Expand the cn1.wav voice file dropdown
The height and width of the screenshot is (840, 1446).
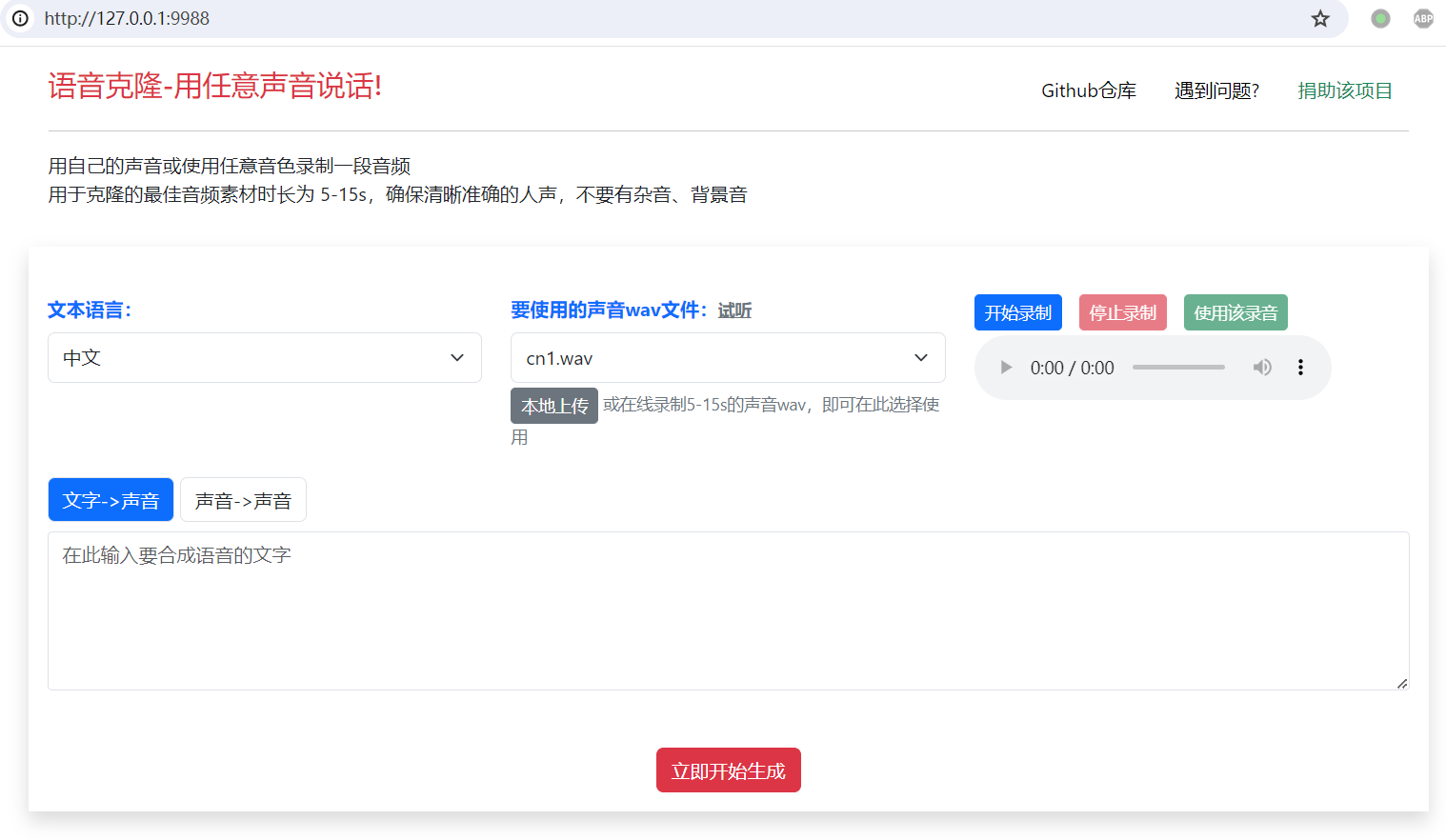tap(728, 357)
